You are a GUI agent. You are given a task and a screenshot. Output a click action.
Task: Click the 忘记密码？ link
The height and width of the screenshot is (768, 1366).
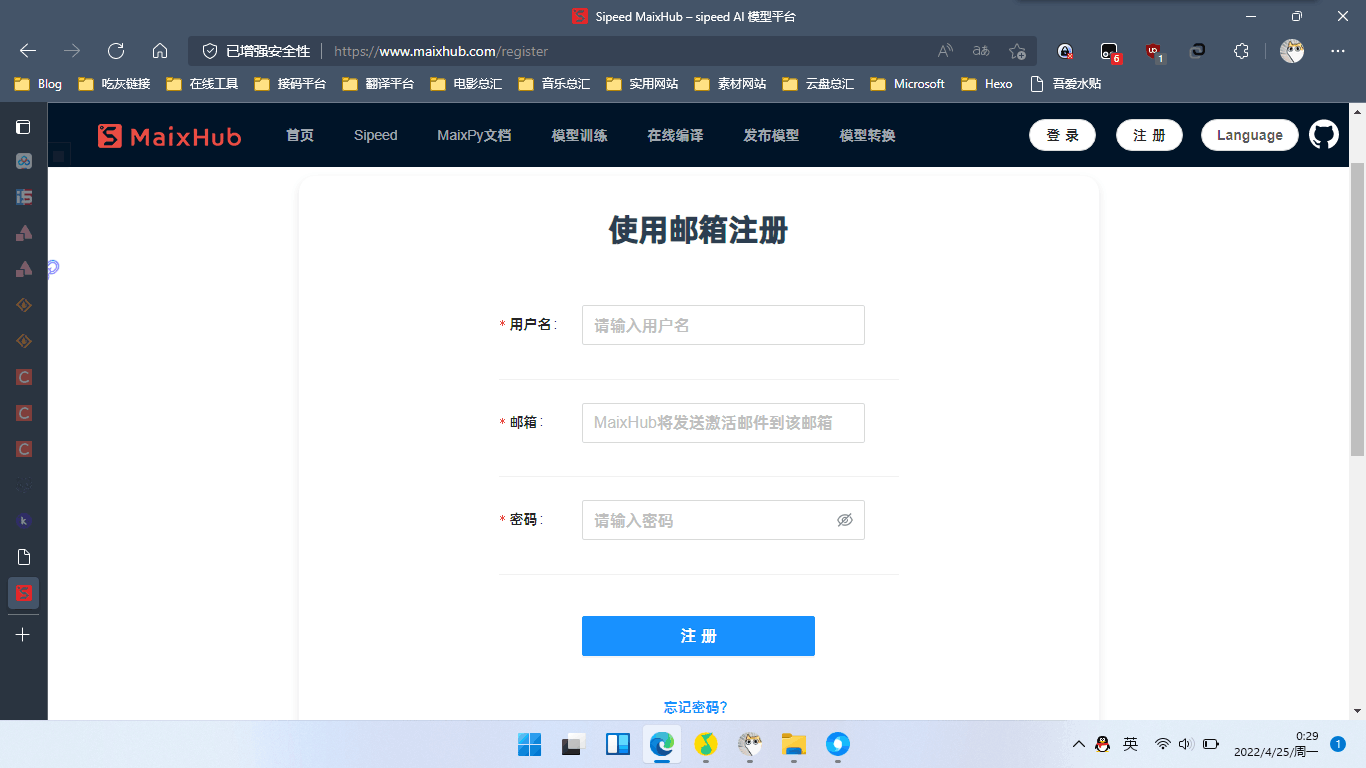pos(696,707)
